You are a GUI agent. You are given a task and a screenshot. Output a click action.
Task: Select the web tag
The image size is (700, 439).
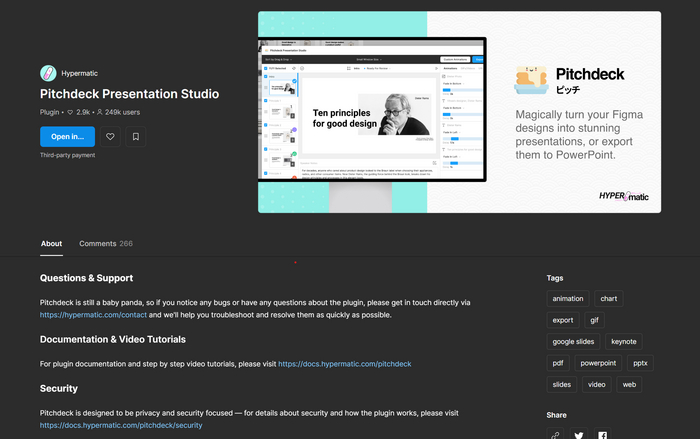pyautogui.click(x=629, y=385)
